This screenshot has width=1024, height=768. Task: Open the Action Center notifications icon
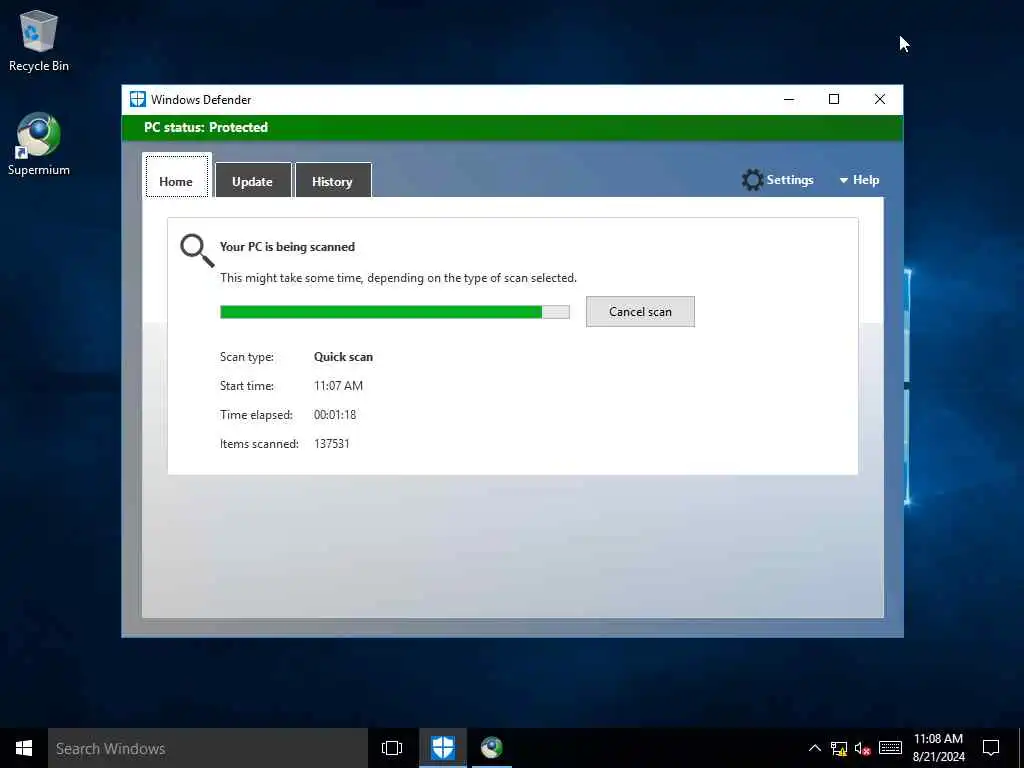tap(991, 748)
